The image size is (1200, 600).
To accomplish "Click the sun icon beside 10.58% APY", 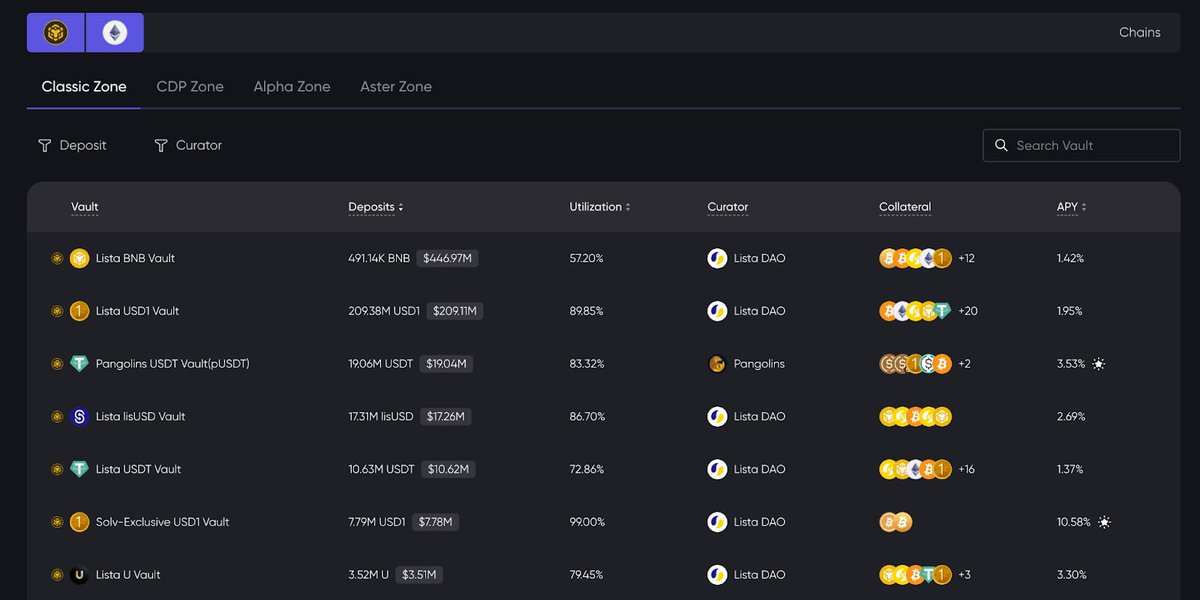I will click(x=1104, y=522).
